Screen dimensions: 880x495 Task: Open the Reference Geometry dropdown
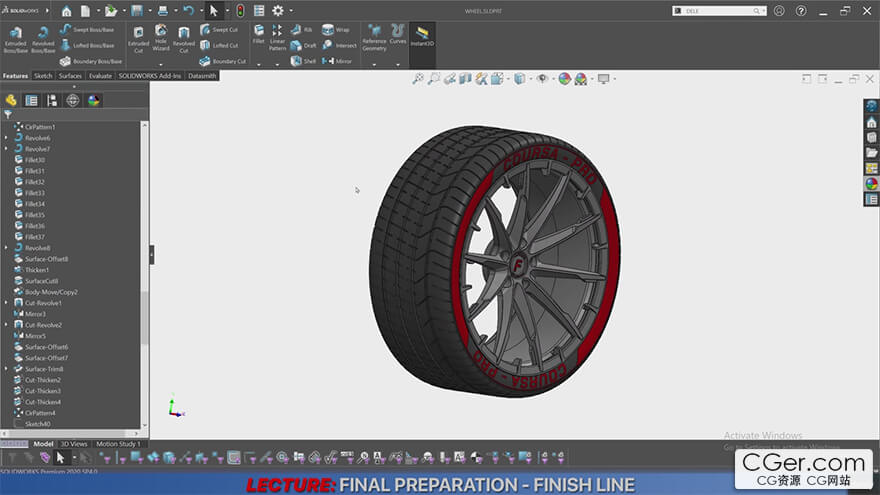tap(374, 40)
